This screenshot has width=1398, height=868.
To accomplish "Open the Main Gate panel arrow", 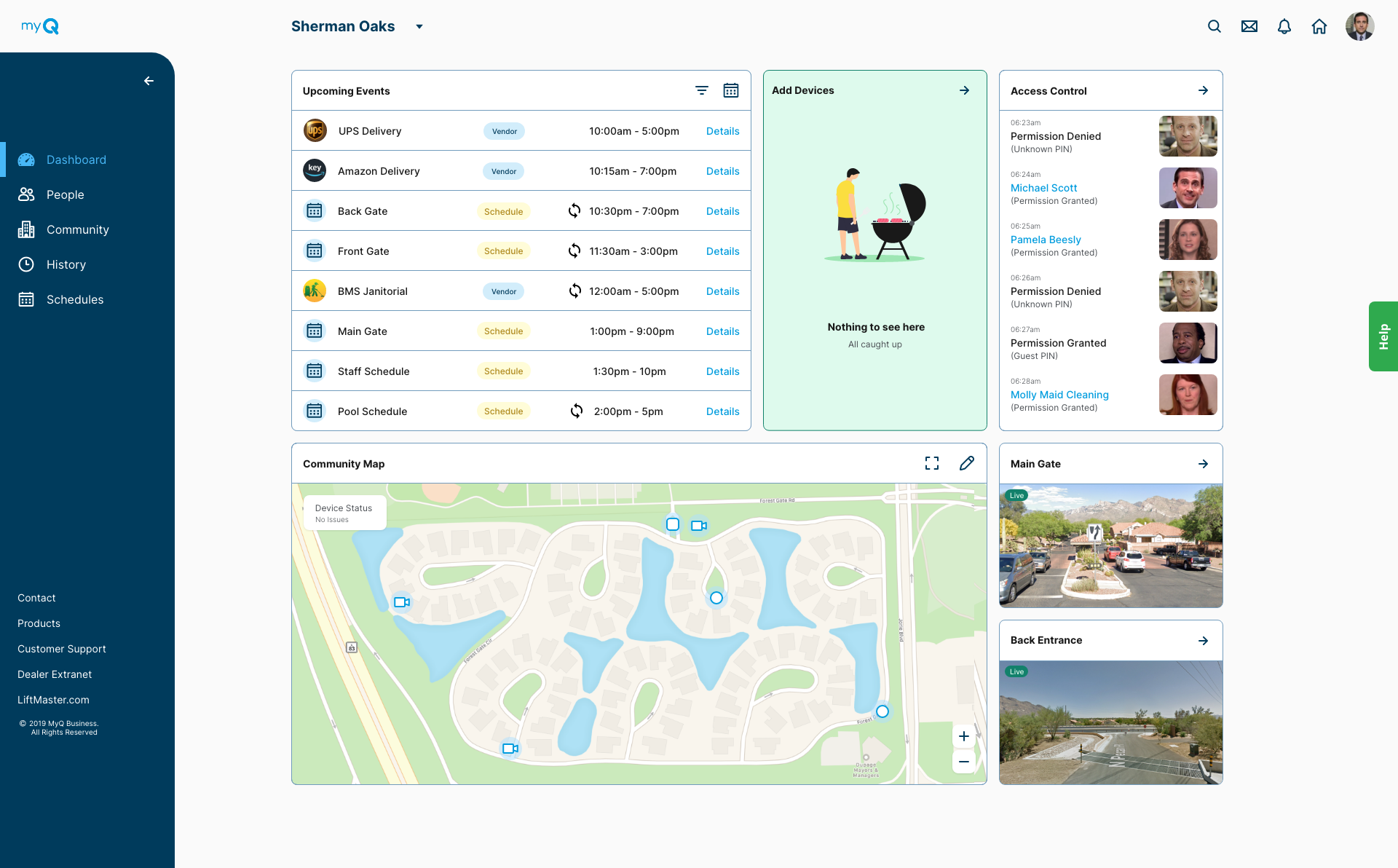I will click(1203, 463).
